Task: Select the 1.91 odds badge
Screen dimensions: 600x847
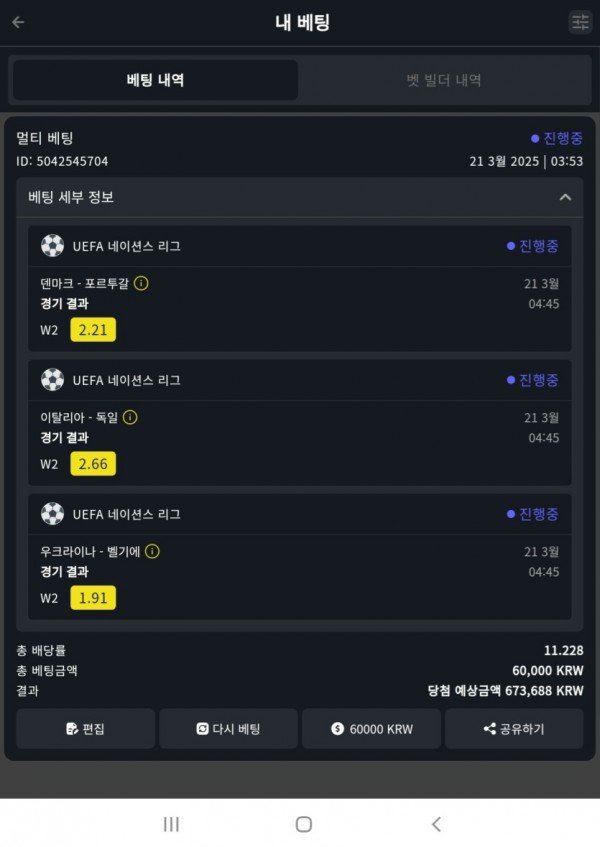Action: [93, 598]
